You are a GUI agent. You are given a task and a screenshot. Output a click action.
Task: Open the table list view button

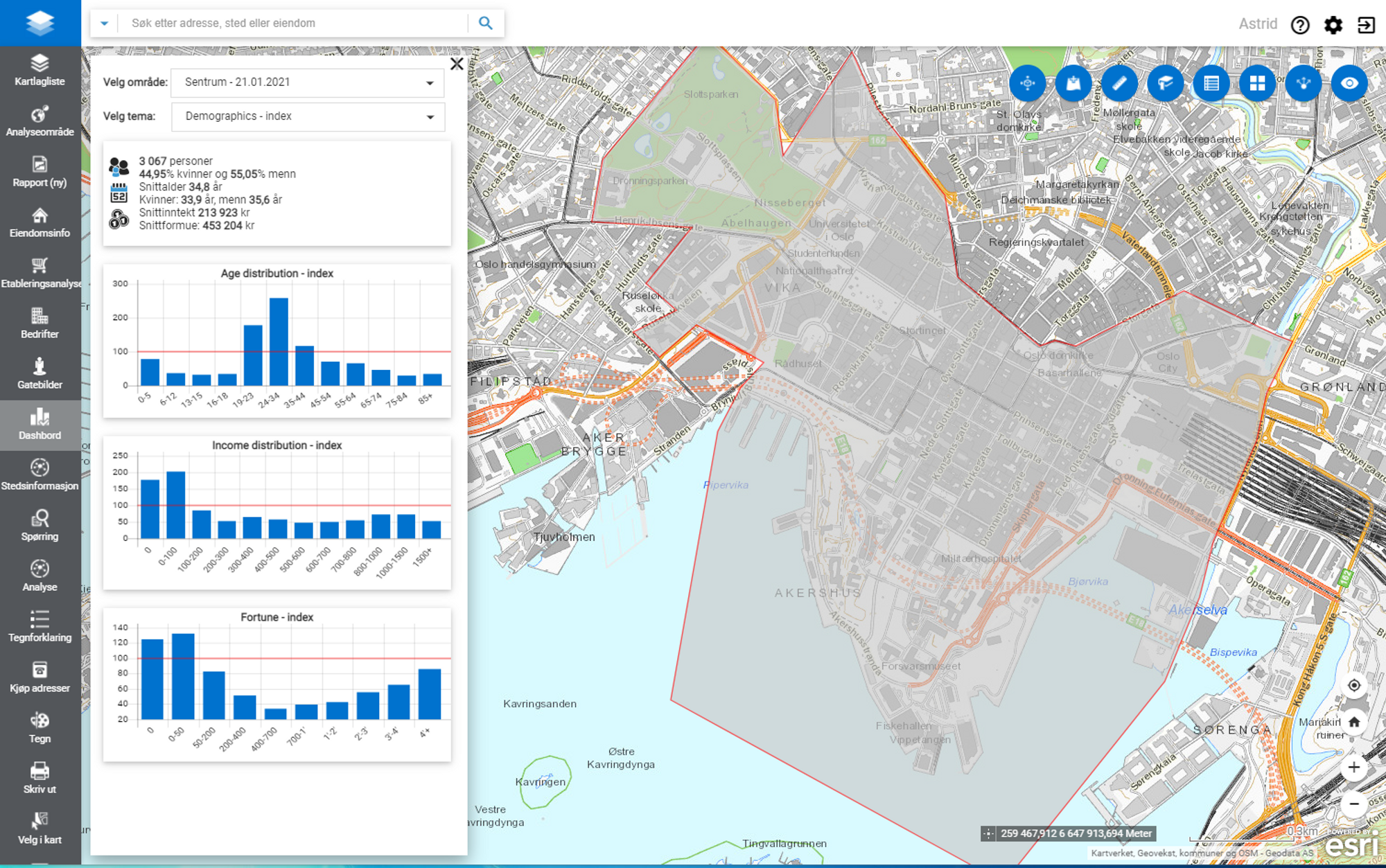coord(1211,84)
